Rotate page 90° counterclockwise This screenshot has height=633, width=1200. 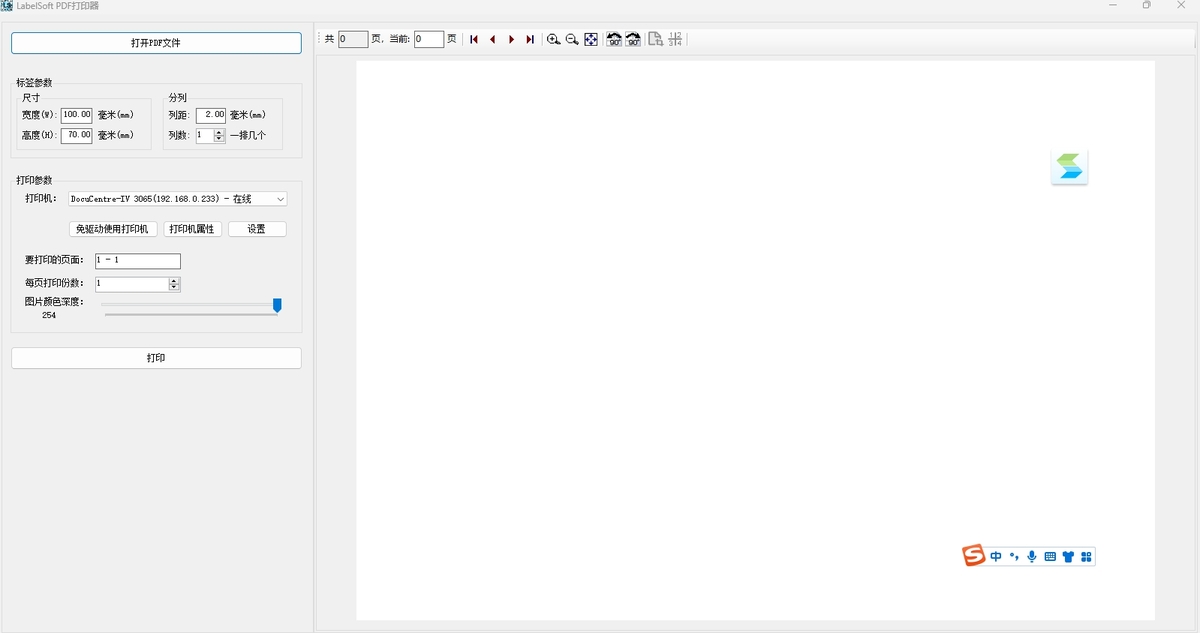[x=614, y=39]
